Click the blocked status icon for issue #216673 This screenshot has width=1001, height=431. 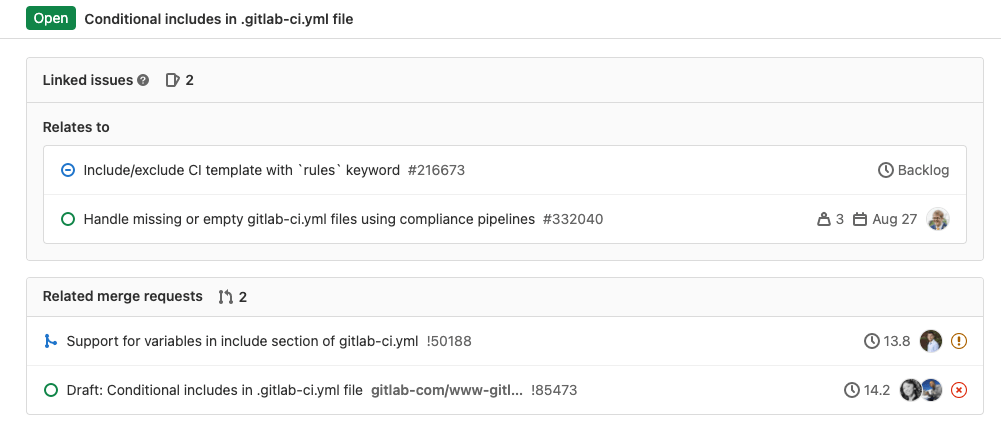tap(68, 170)
